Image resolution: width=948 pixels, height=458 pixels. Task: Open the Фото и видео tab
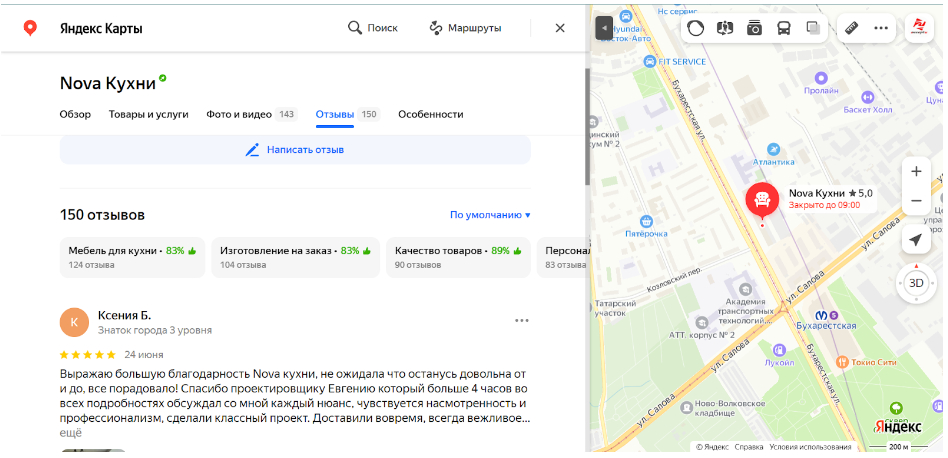[252, 114]
